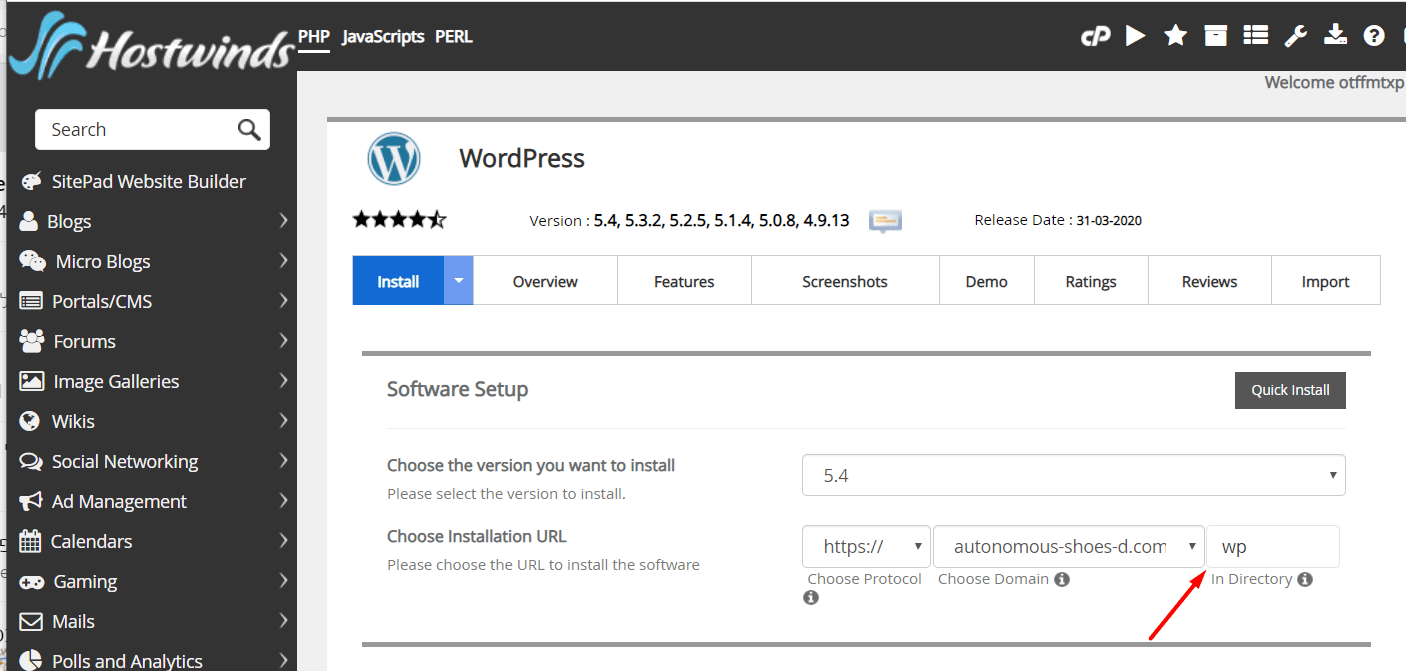Open the help question mark icon

[x=1374, y=36]
